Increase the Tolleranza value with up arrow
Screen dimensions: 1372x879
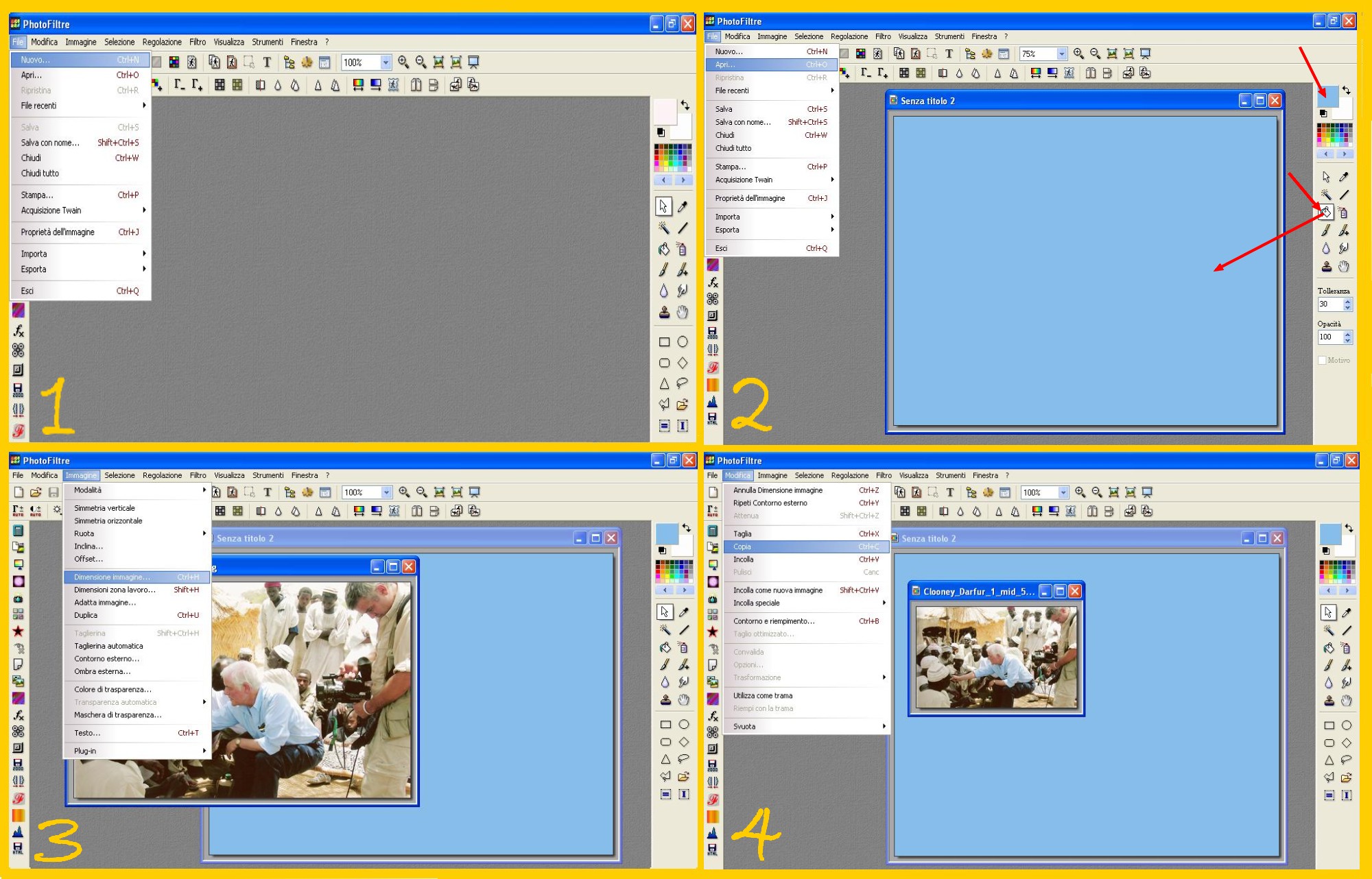(x=1348, y=300)
